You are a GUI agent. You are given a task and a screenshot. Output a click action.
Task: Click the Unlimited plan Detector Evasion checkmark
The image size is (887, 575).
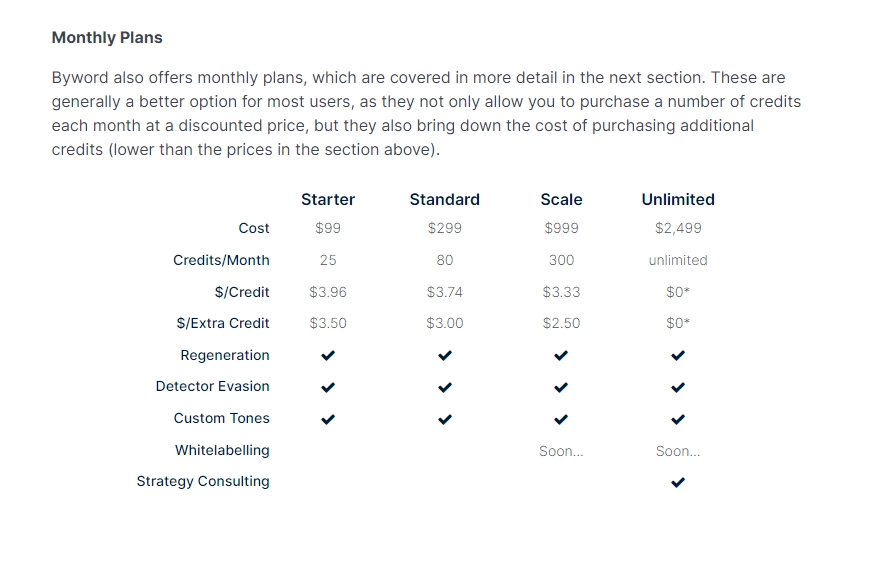[678, 387]
